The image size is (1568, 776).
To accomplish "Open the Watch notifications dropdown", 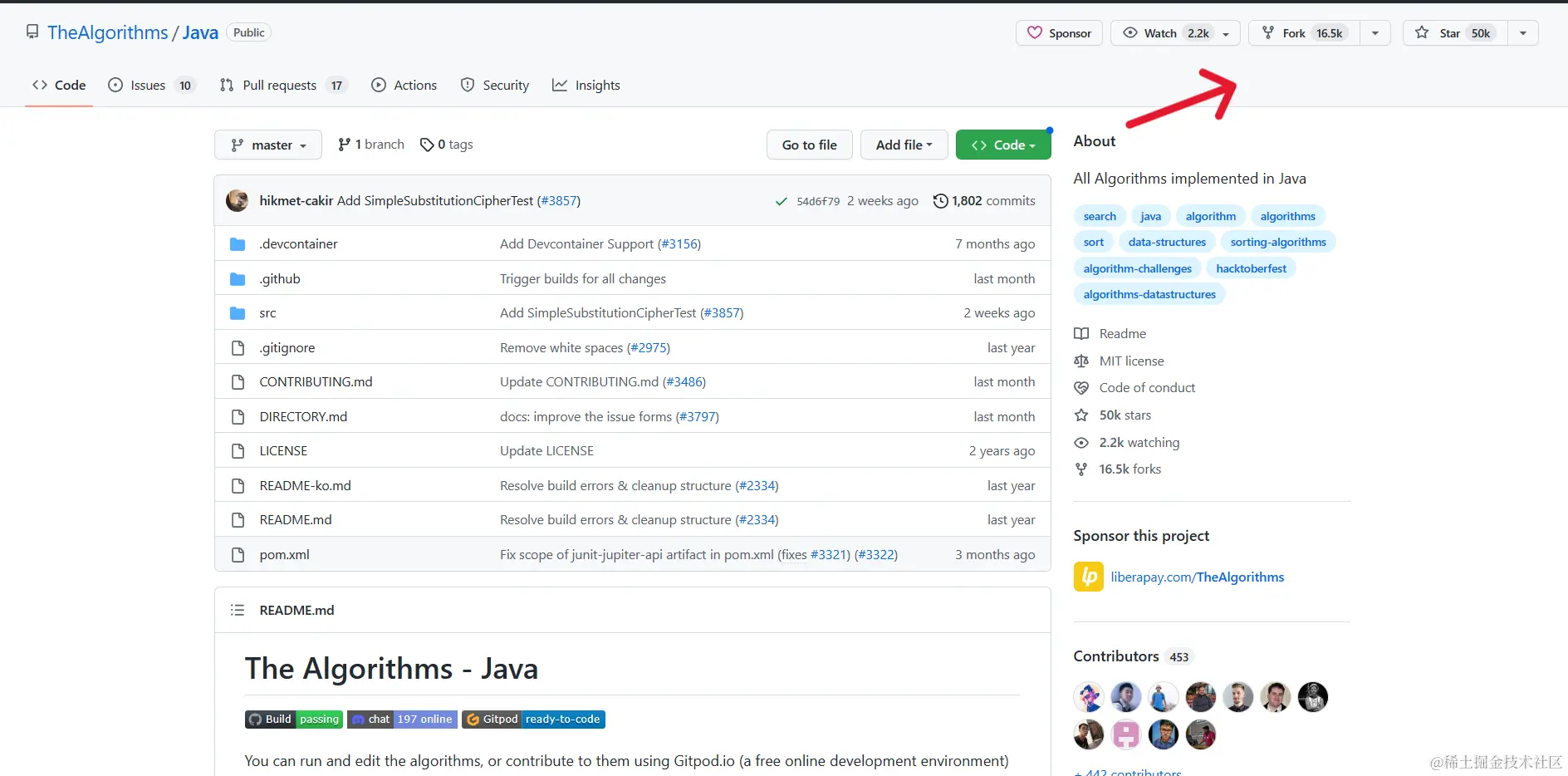I will [x=1175, y=33].
